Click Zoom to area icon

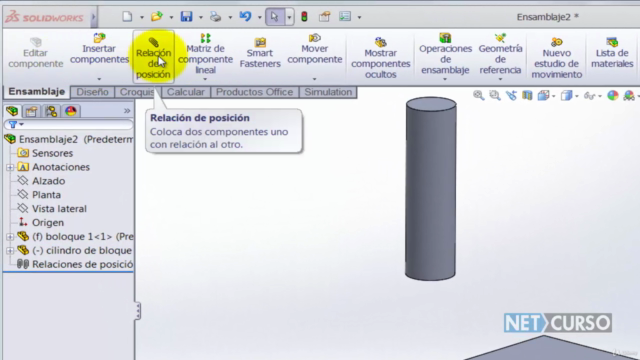point(495,96)
